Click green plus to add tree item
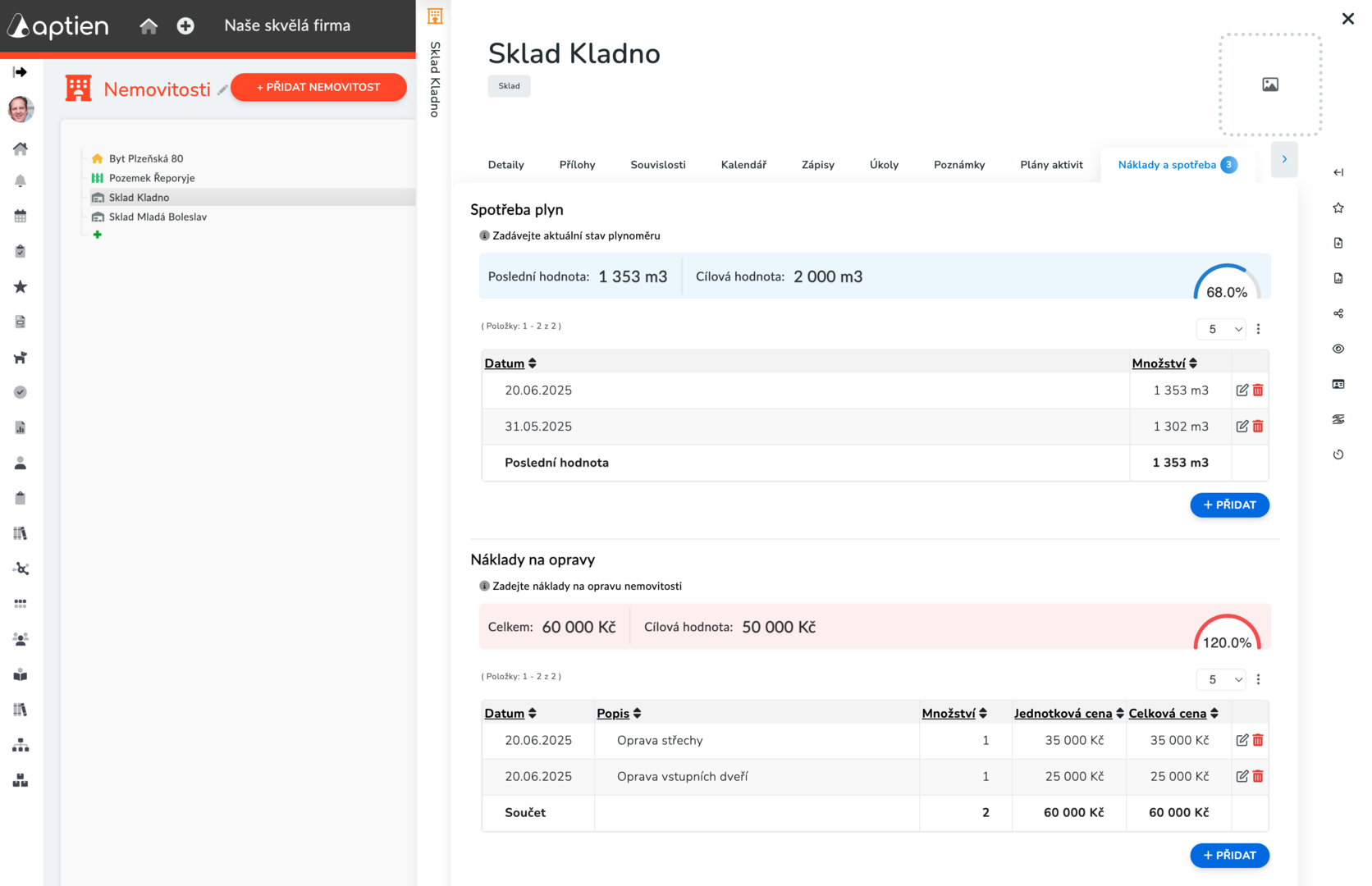The width and height of the screenshot is (1372, 886). click(98, 235)
